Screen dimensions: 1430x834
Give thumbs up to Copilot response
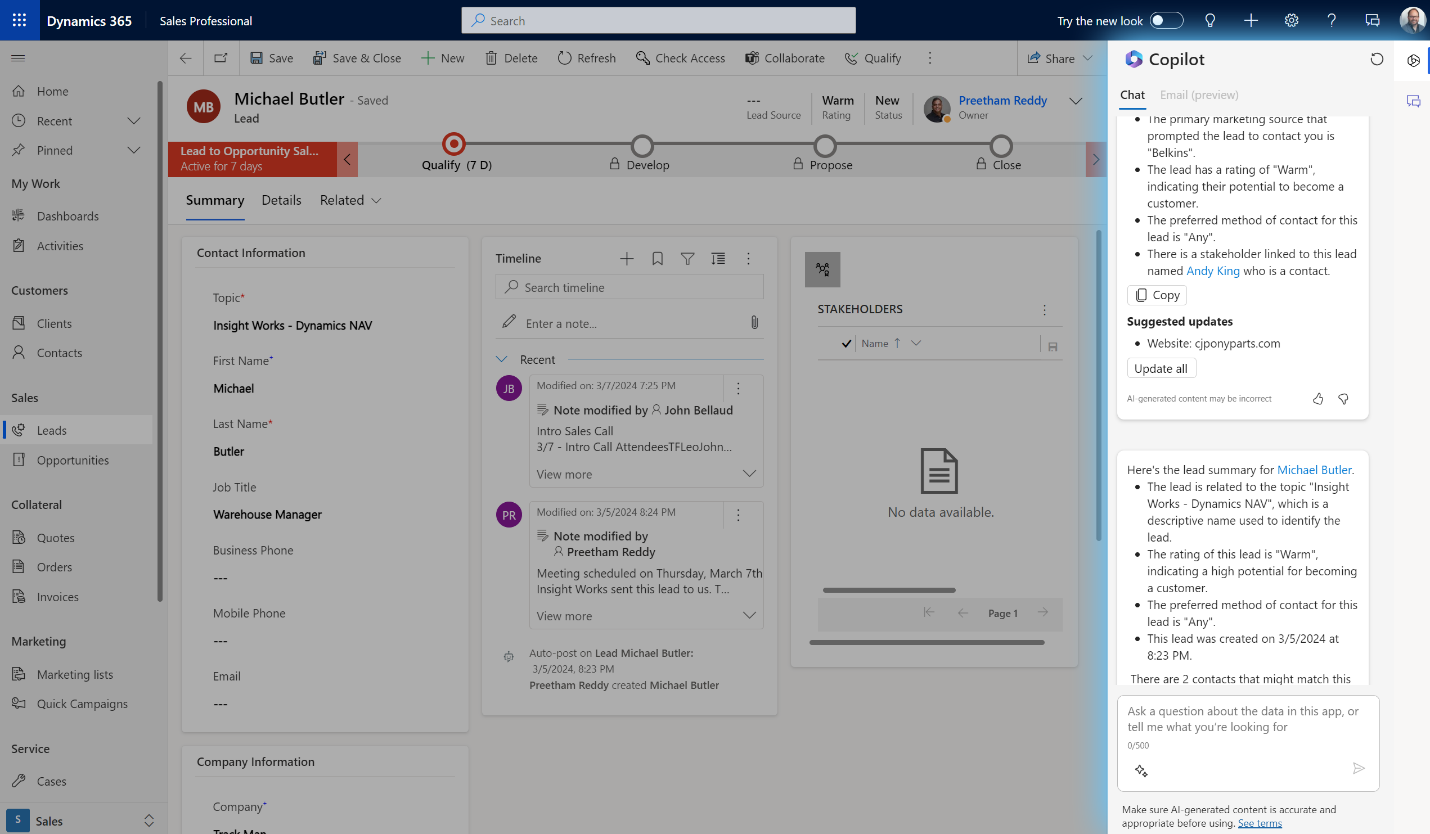point(1318,399)
